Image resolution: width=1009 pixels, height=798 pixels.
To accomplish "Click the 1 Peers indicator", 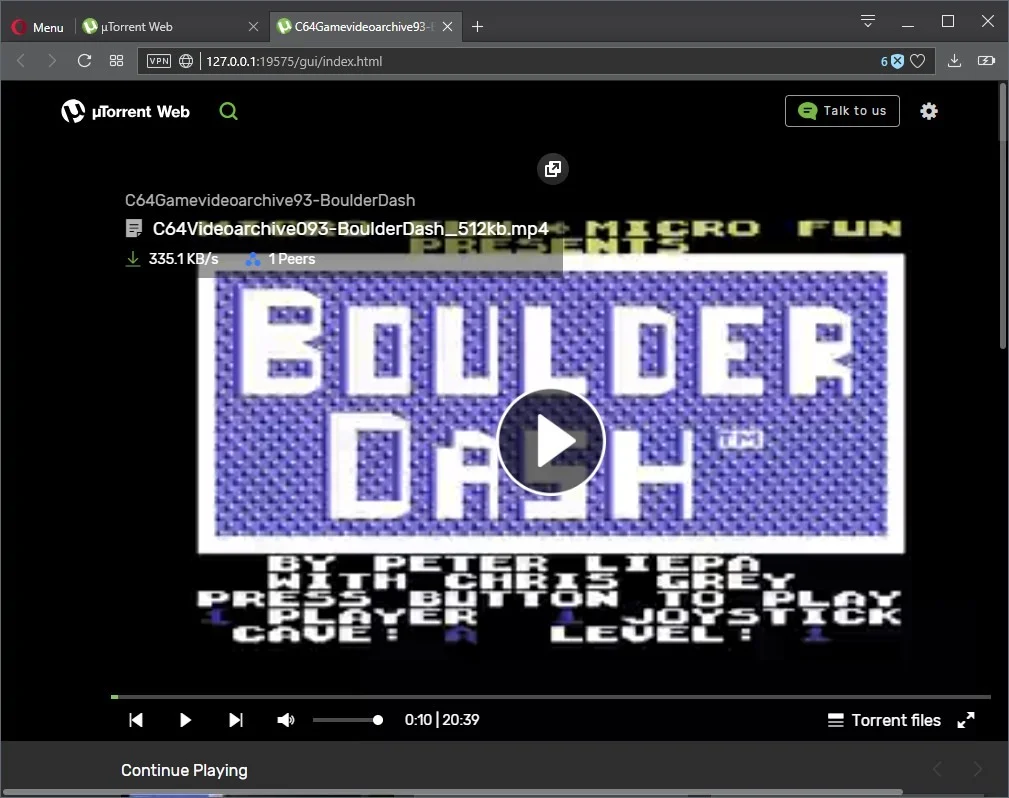I will pos(280,259).
